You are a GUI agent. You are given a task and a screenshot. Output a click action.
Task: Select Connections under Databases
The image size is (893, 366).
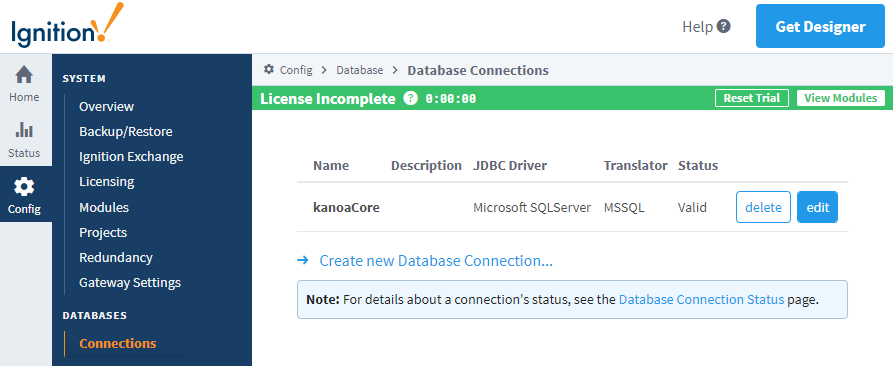pyautogui.click(x=117, y=343)
